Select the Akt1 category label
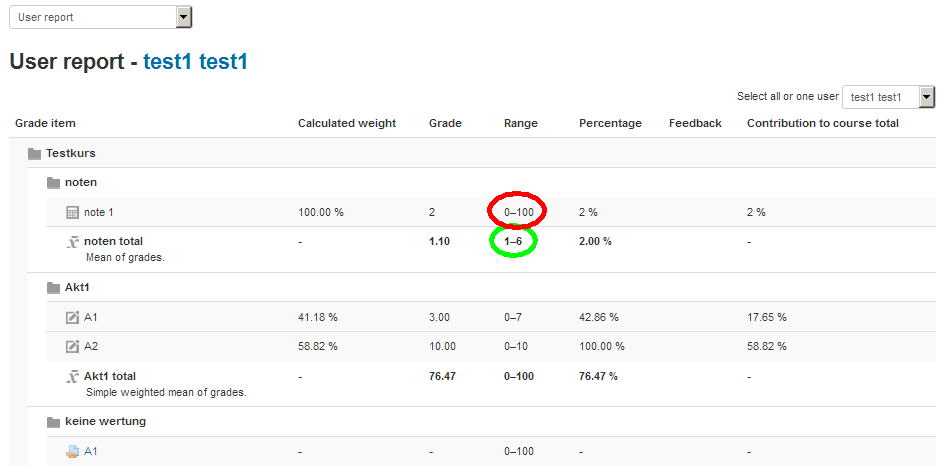The height and width of the screenshot is (472, 948). 77,288
